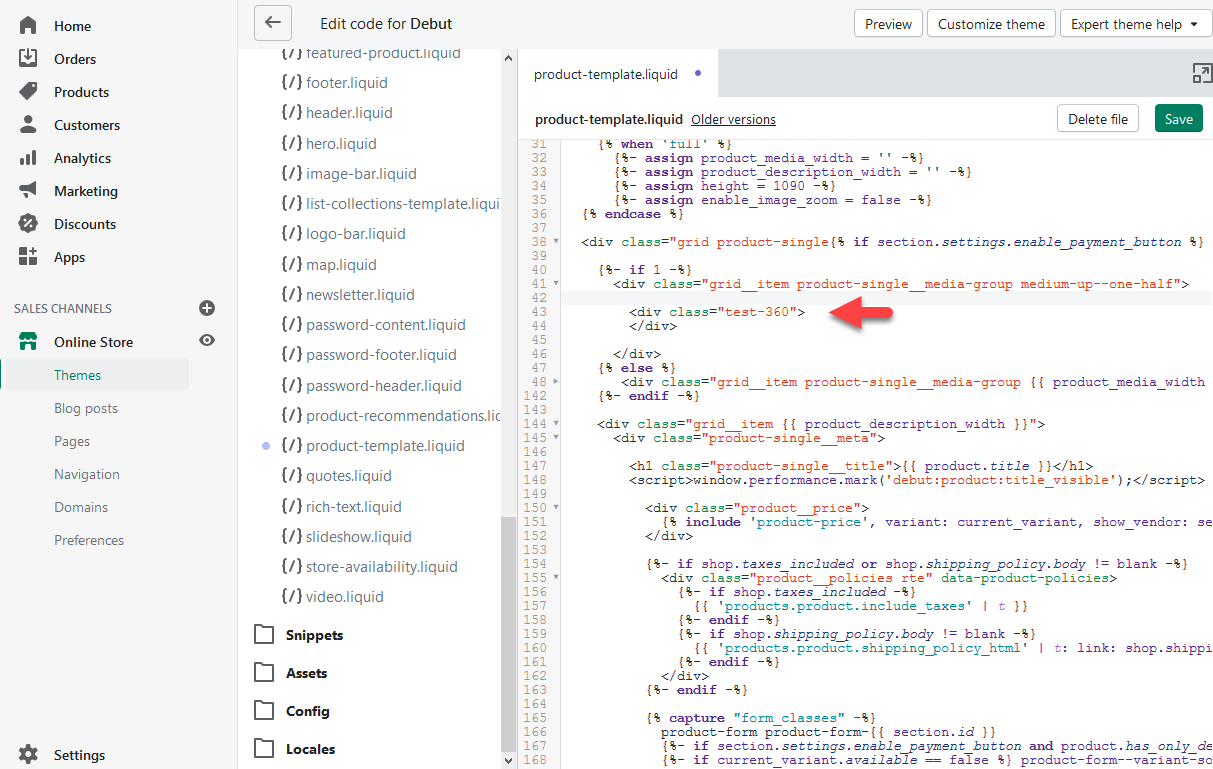Expand the Assets folder
The image size is (1213, 769).
coord(290,673)
